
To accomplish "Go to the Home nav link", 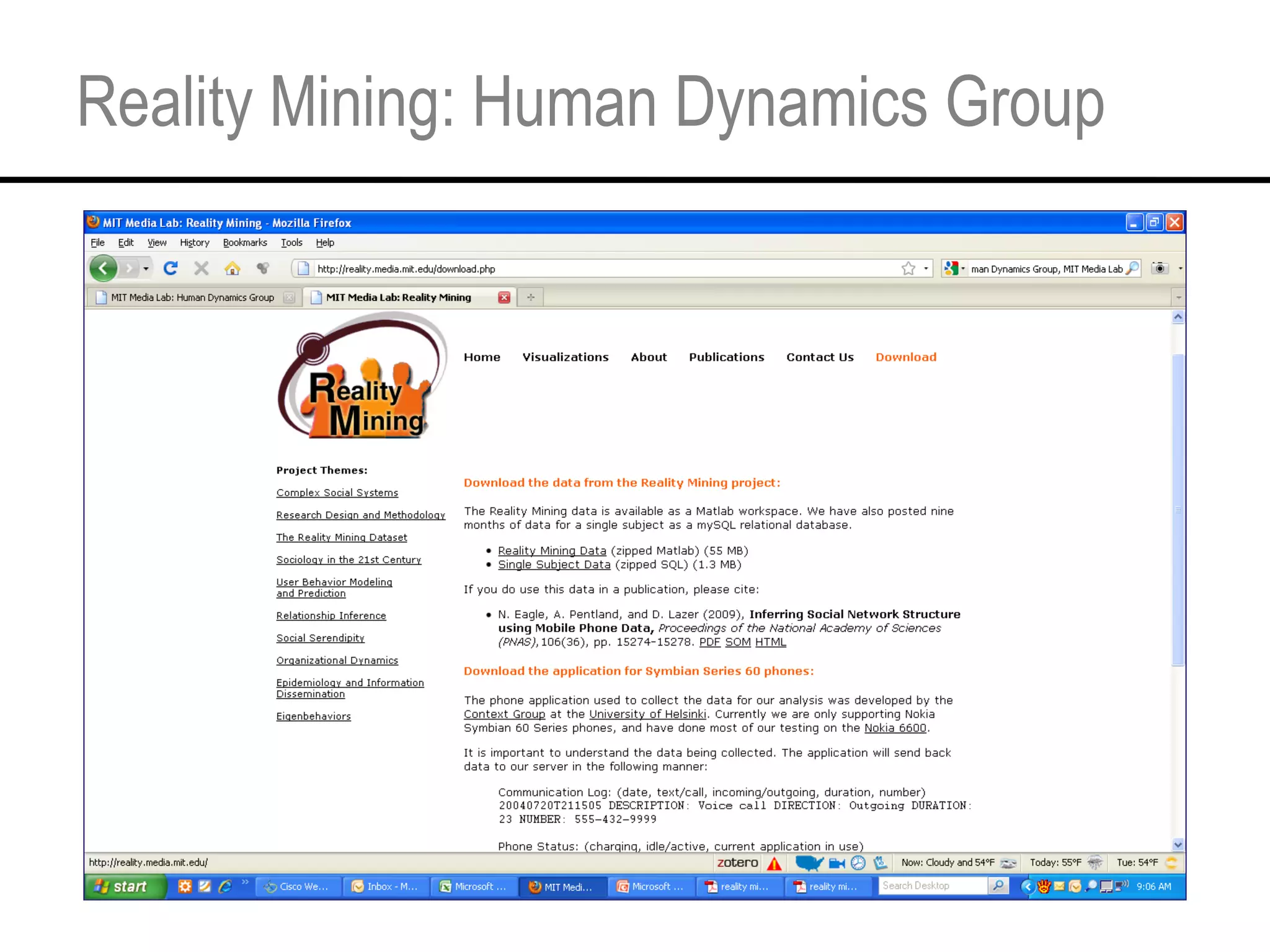I will pos(482,357).
